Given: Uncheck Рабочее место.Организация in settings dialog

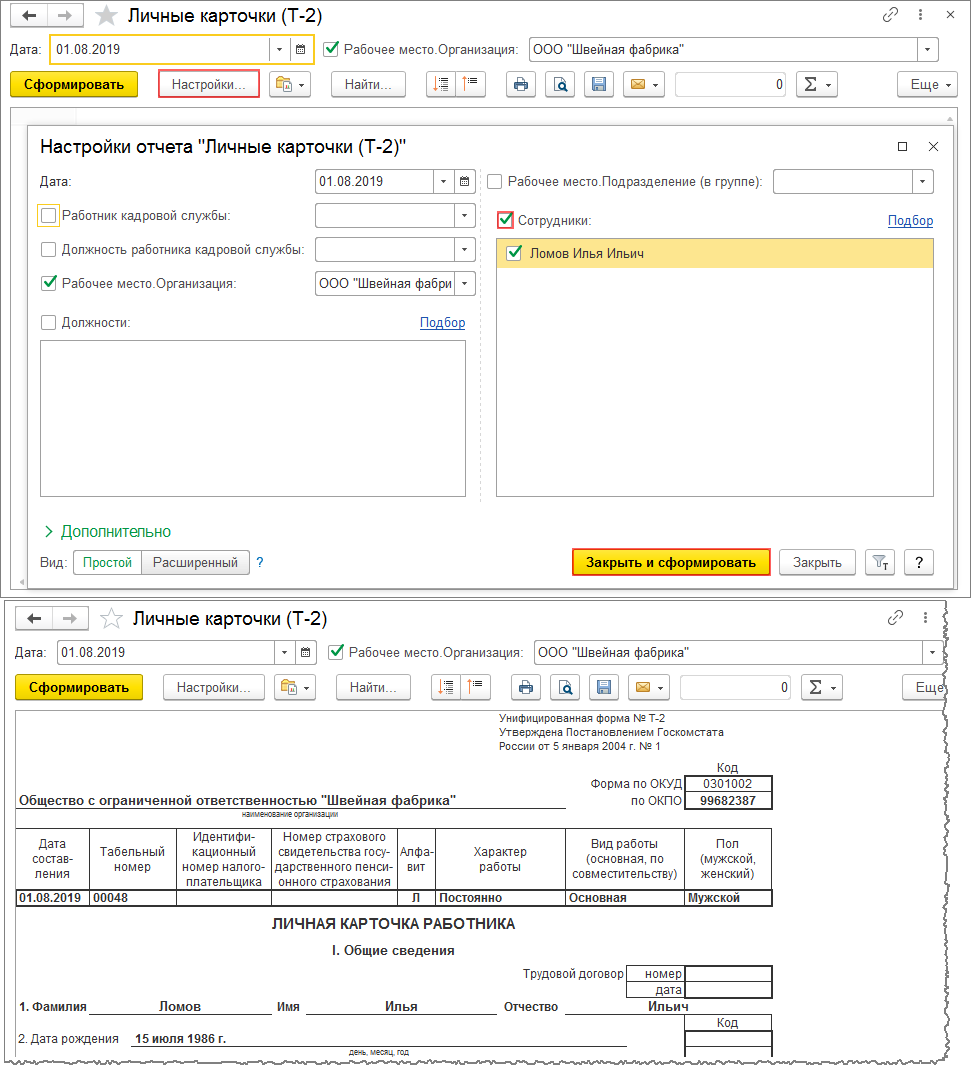Looking at the screenshot, I should (x=49, y=283).
